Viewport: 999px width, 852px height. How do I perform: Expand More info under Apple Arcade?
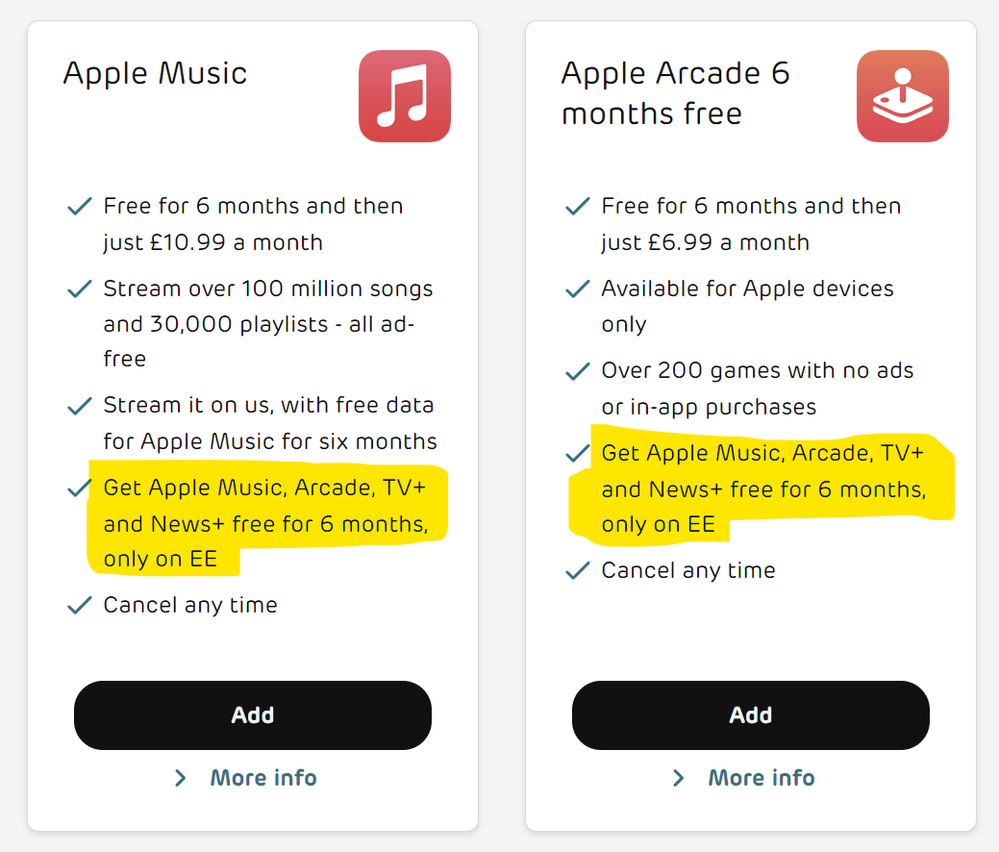(x=761, y=777)
